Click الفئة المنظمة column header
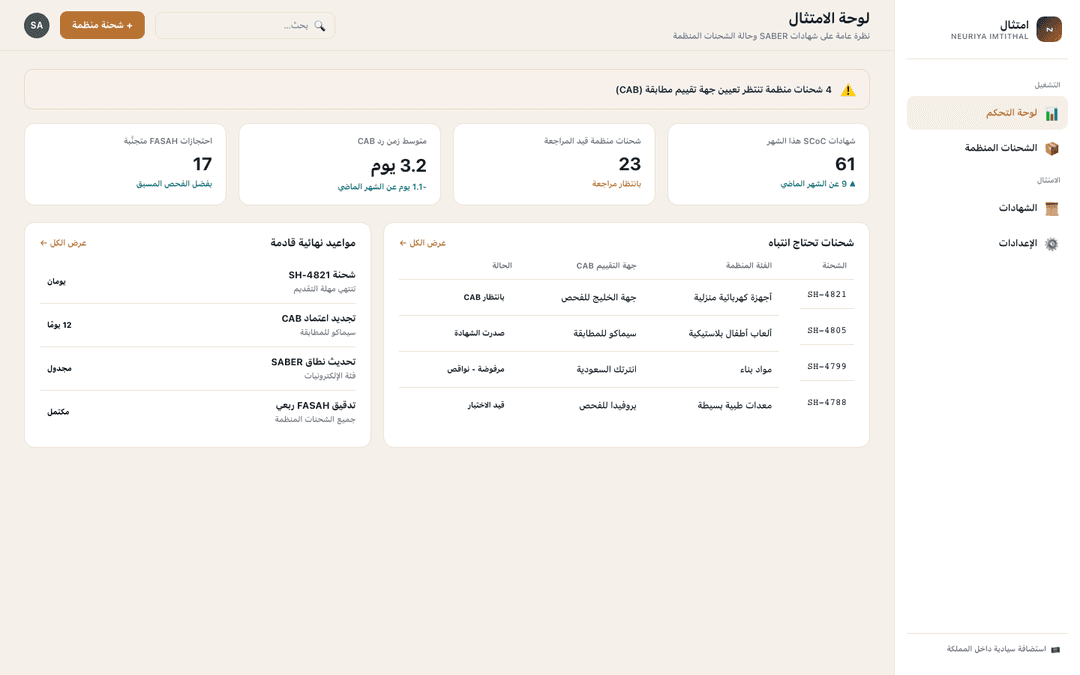1080x675 pixels. [749, 265]
